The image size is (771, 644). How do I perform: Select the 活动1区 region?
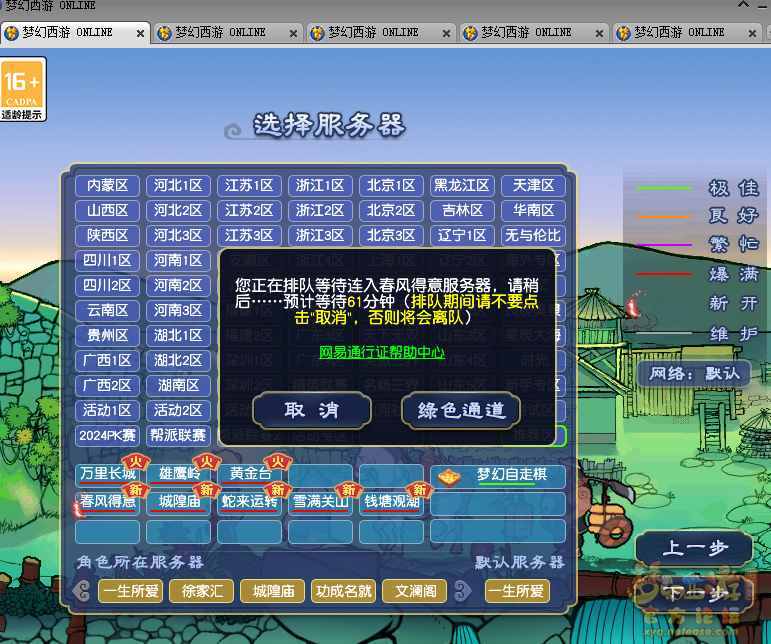[107, 410]
